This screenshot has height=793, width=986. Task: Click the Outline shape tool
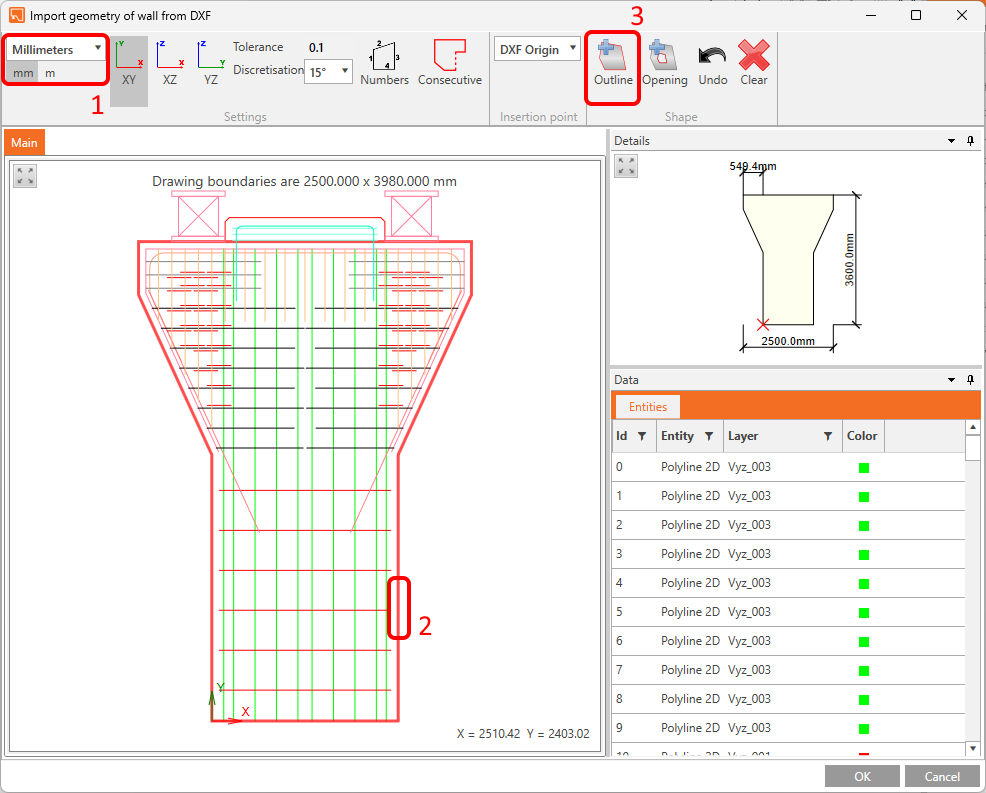[613, 63]
